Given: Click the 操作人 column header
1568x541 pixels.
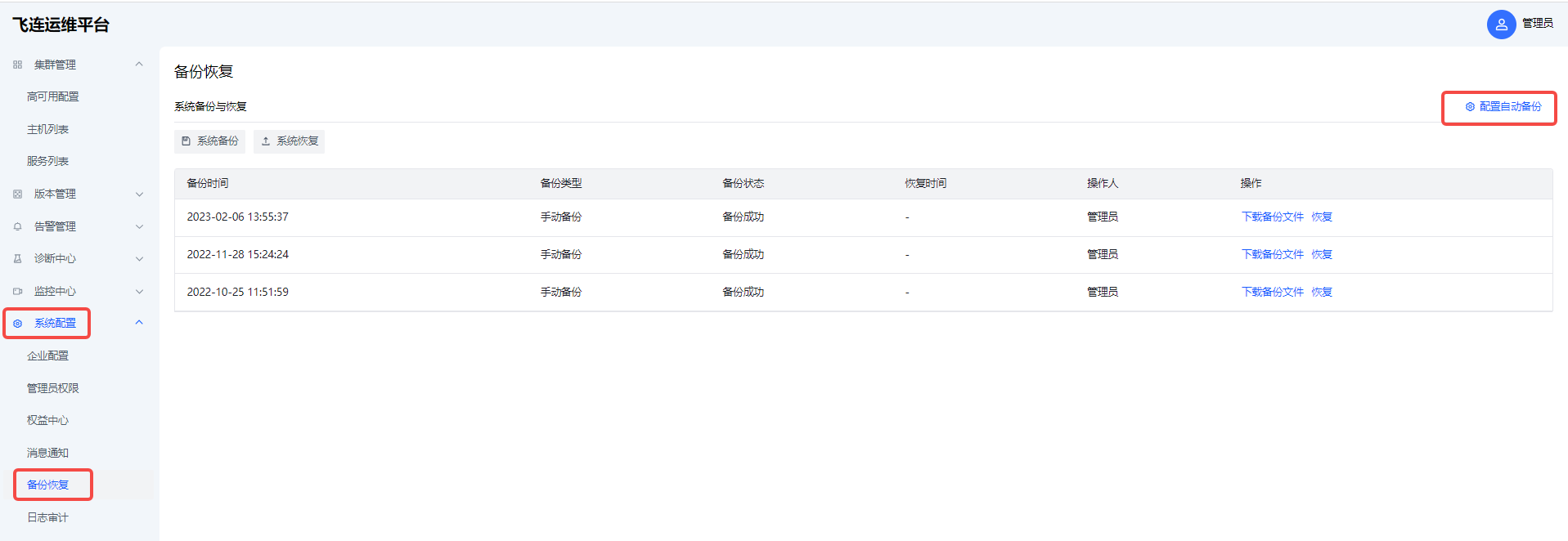Looking at the screenshot, I should point(1103,183).
